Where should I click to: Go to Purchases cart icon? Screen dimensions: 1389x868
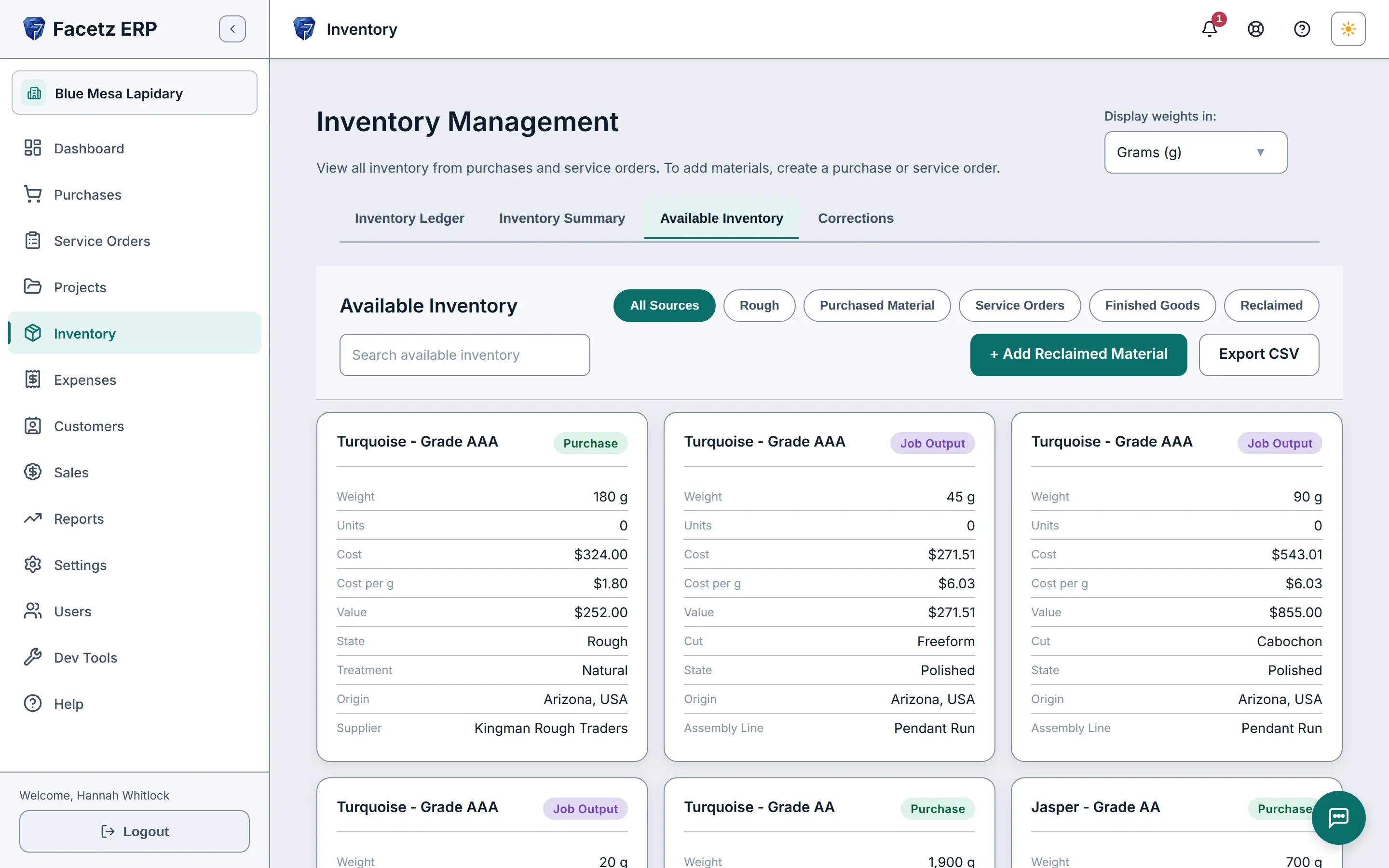click(x=33, y=194)
